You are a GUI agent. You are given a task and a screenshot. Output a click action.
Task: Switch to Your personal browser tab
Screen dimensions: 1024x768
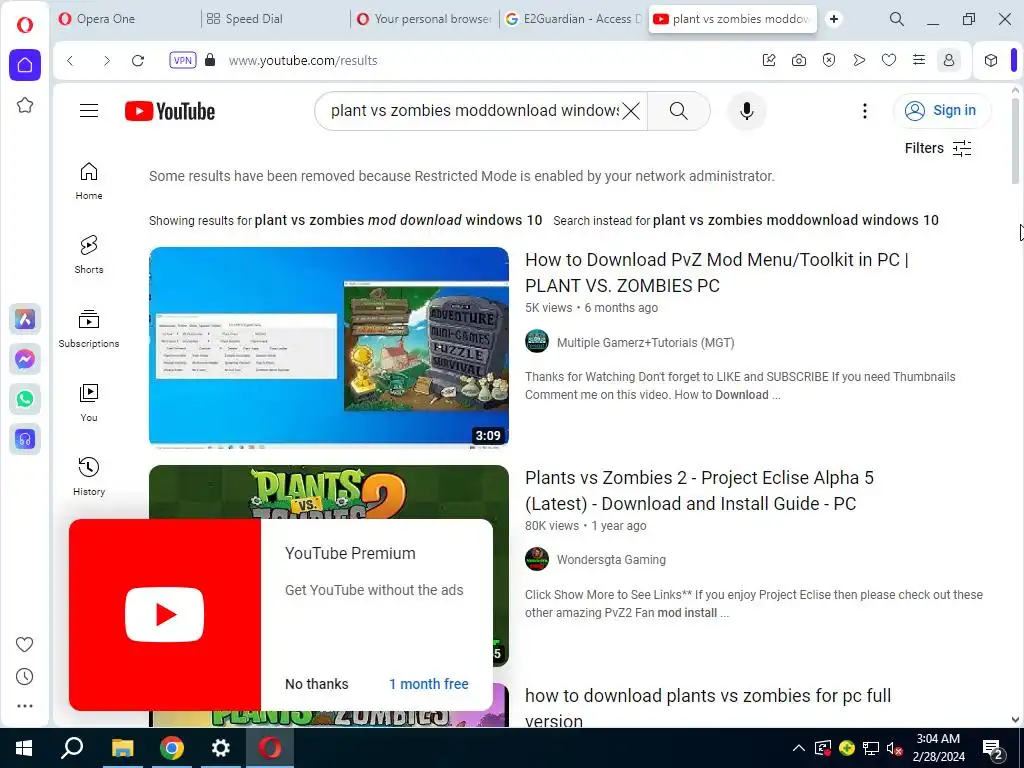coord(424,19)
